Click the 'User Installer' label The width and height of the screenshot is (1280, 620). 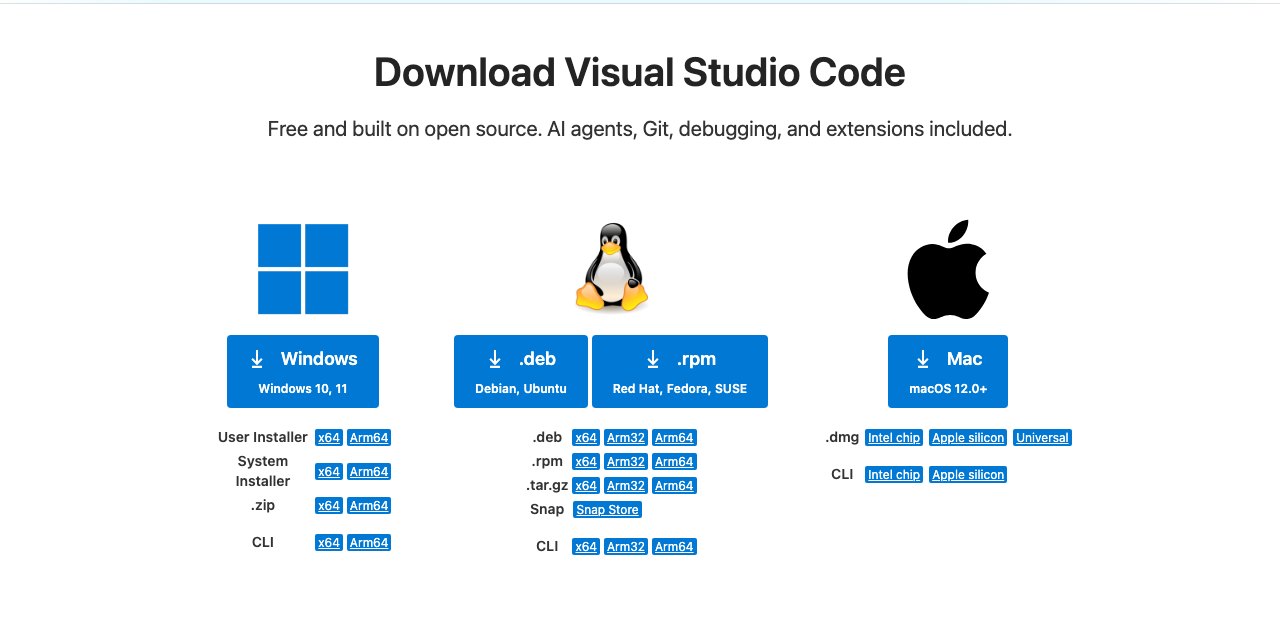coord(263,437)
